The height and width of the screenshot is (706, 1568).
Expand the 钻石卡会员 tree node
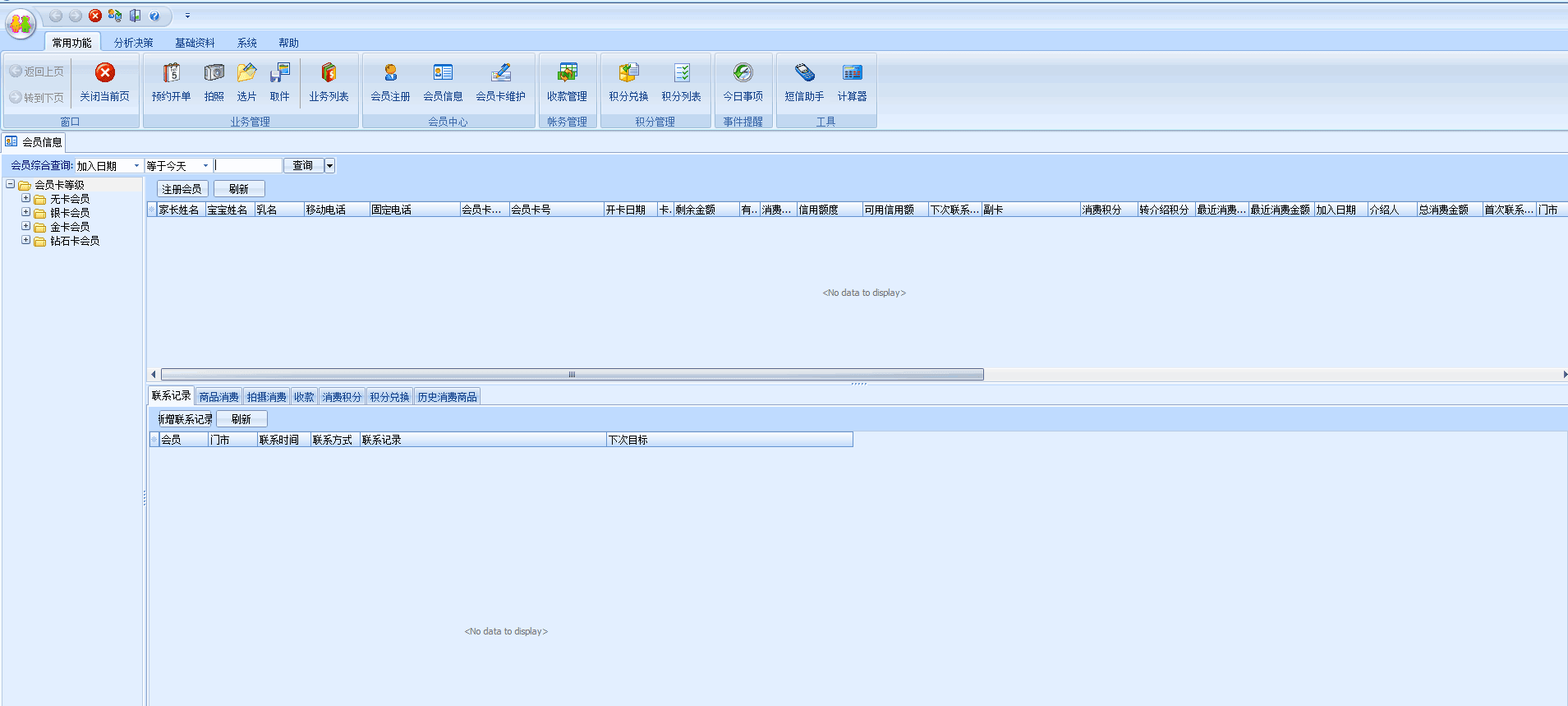coord(25,241)
